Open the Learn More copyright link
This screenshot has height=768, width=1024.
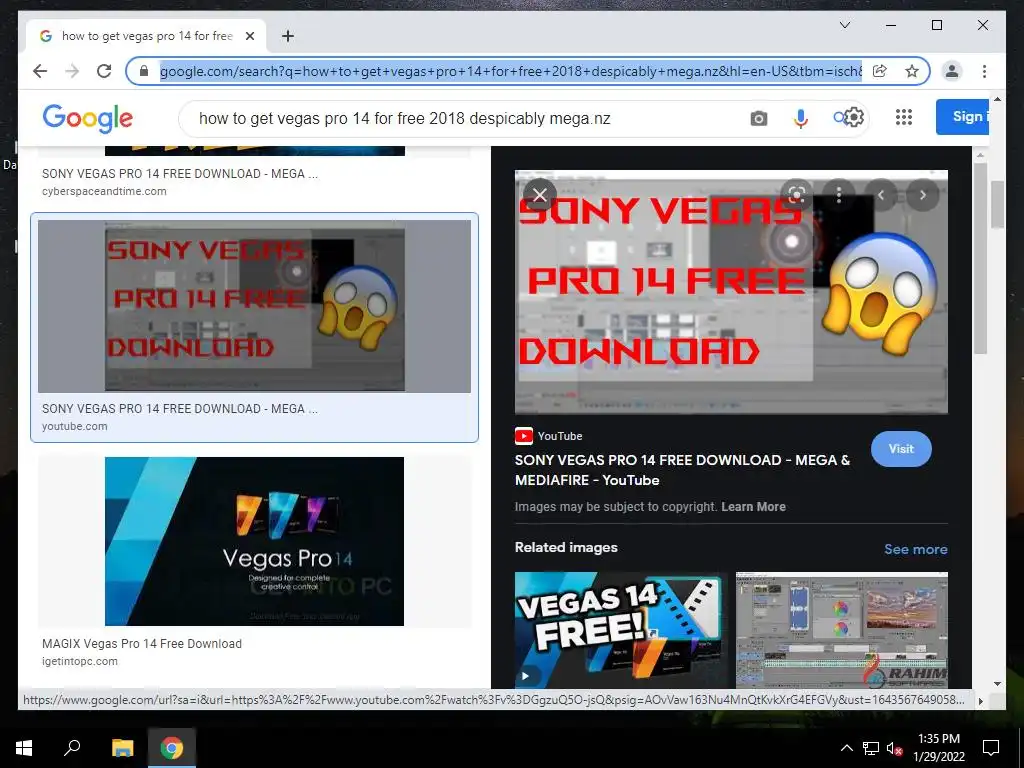tap(753, 507)
